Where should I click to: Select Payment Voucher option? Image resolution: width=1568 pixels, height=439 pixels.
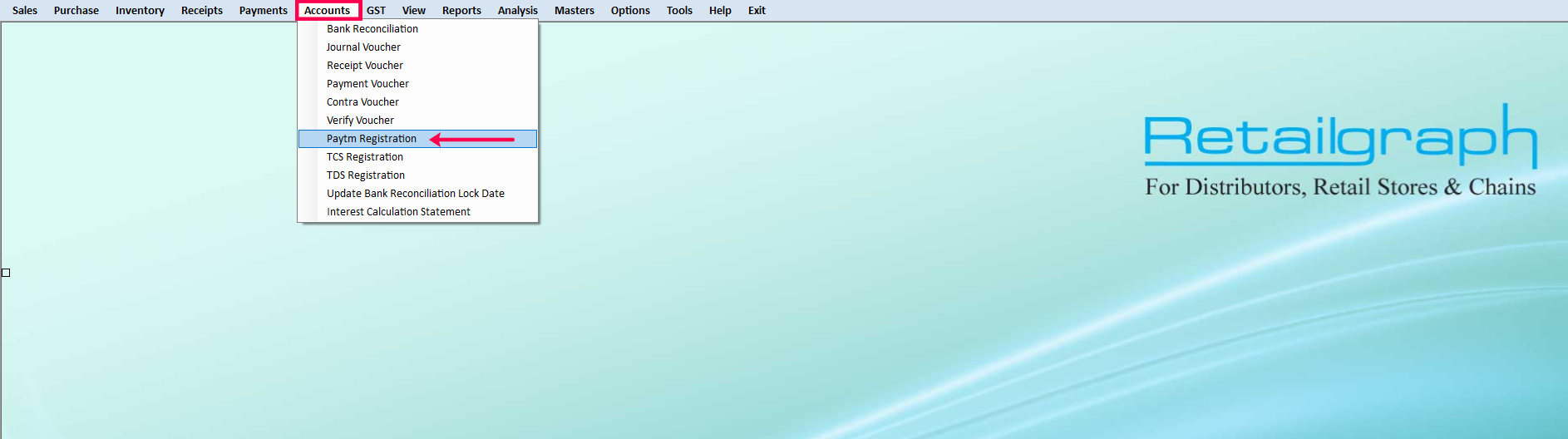click(417, 84)
